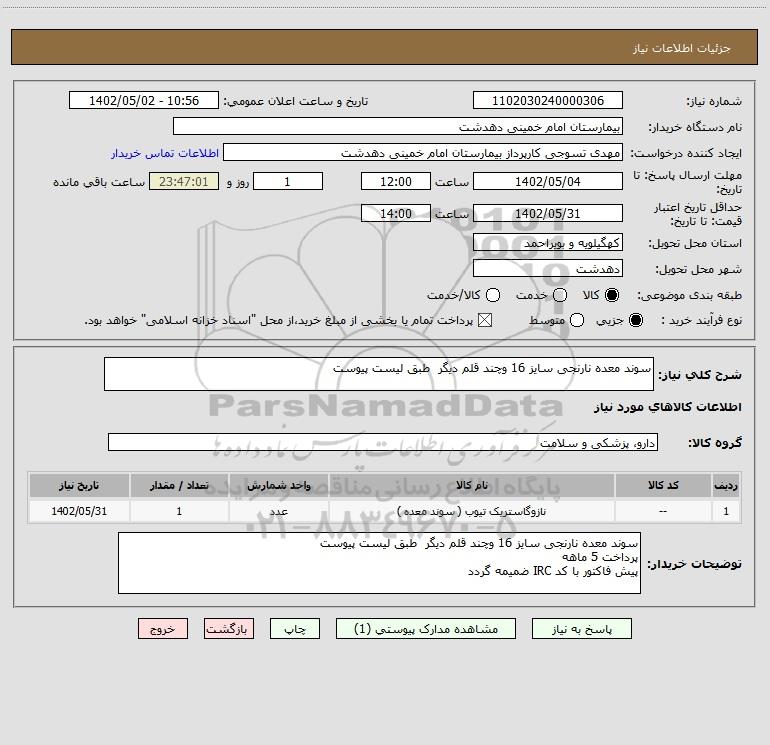This screenshot has width=770, height=745.
Task: Choose the جزیی purchase type radio
Action: point(635,320)
